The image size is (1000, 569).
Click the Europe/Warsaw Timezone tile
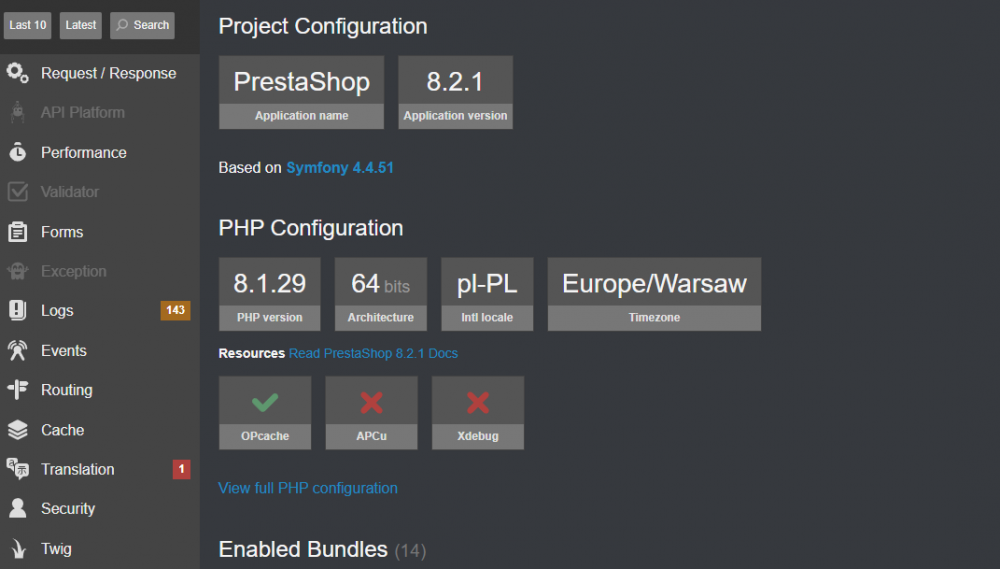click(654, 294)
